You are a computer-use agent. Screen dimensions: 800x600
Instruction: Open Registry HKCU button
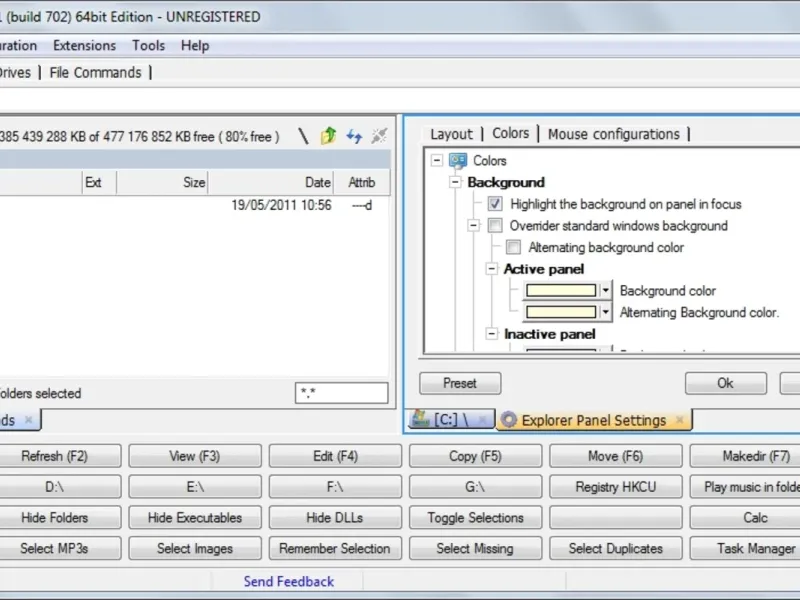coord(616,487)
